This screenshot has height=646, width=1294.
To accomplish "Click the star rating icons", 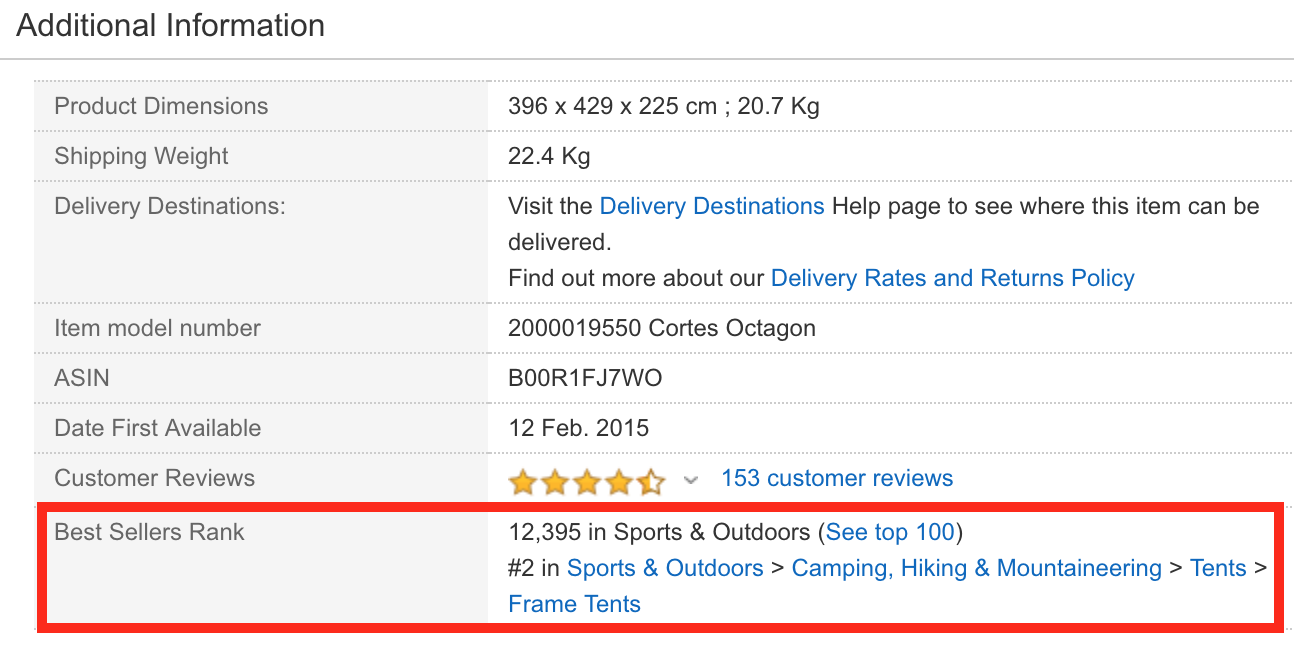I will click(586, 482).
